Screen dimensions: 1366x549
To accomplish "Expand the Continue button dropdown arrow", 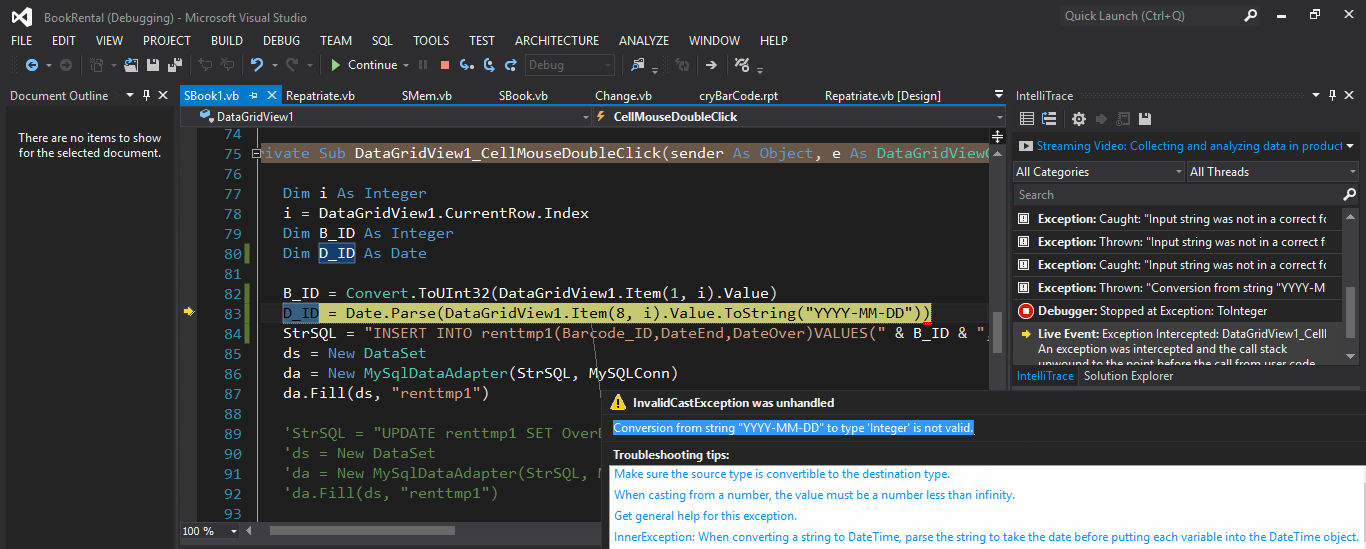I will click(406, 65).
